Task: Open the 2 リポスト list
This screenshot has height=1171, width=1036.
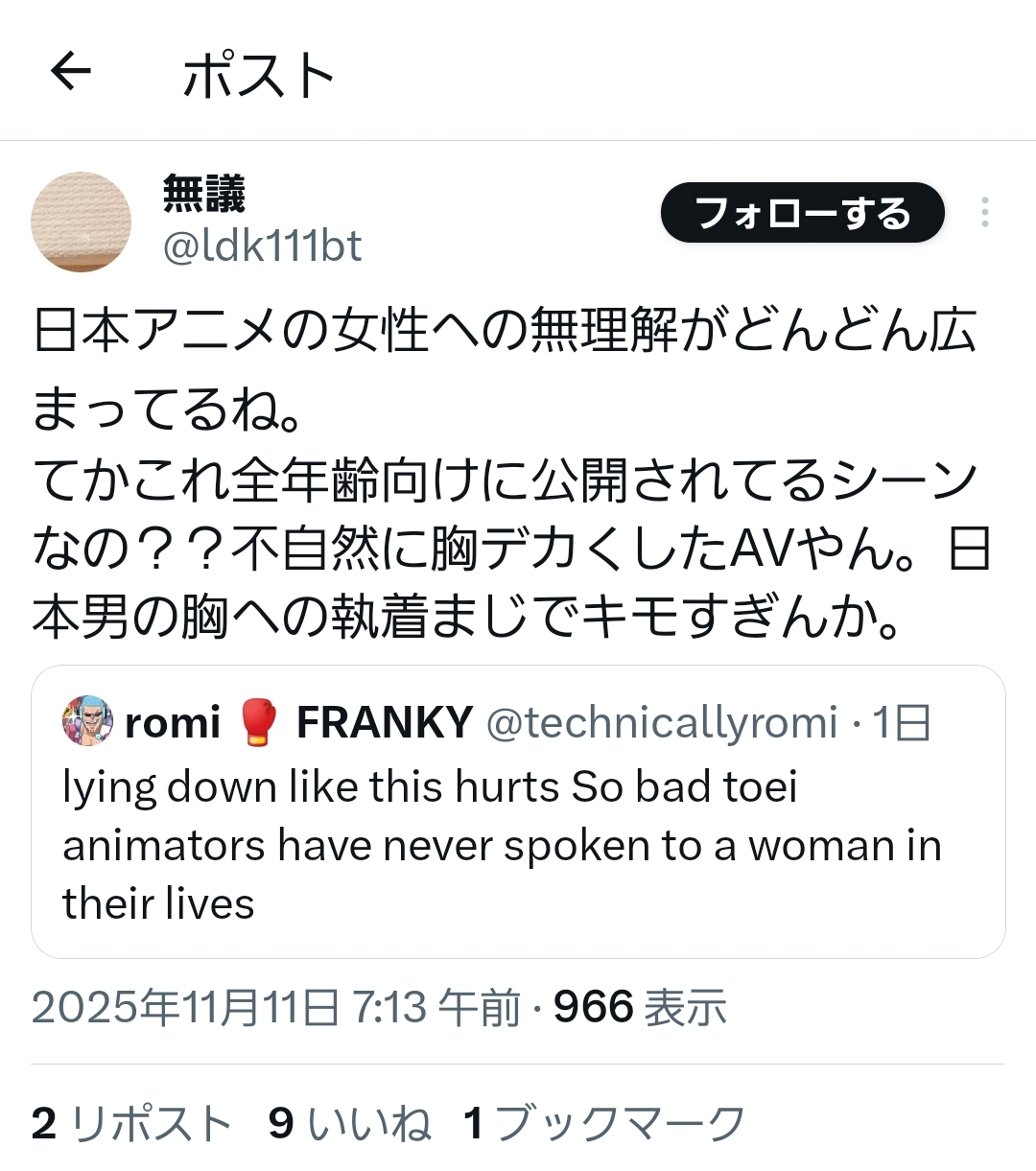Action: click(x=132, y=1123)
